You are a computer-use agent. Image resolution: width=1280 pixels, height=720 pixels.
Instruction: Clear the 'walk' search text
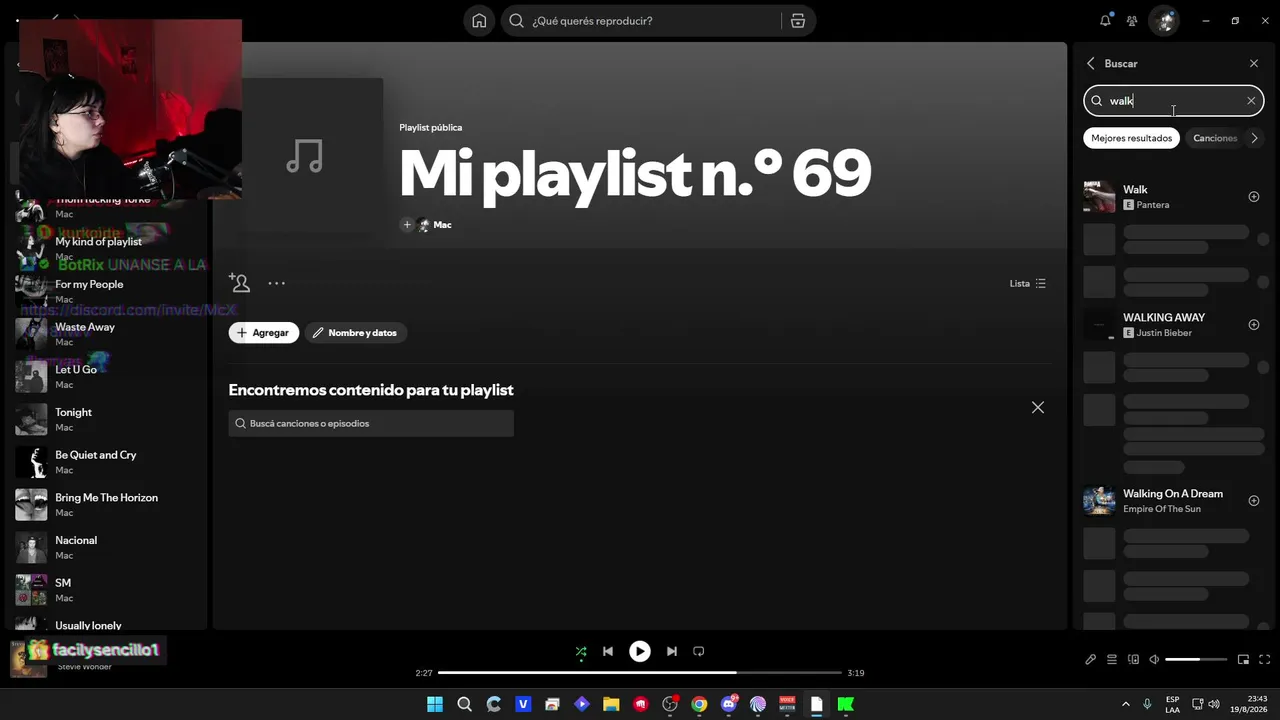[1250, 101]
